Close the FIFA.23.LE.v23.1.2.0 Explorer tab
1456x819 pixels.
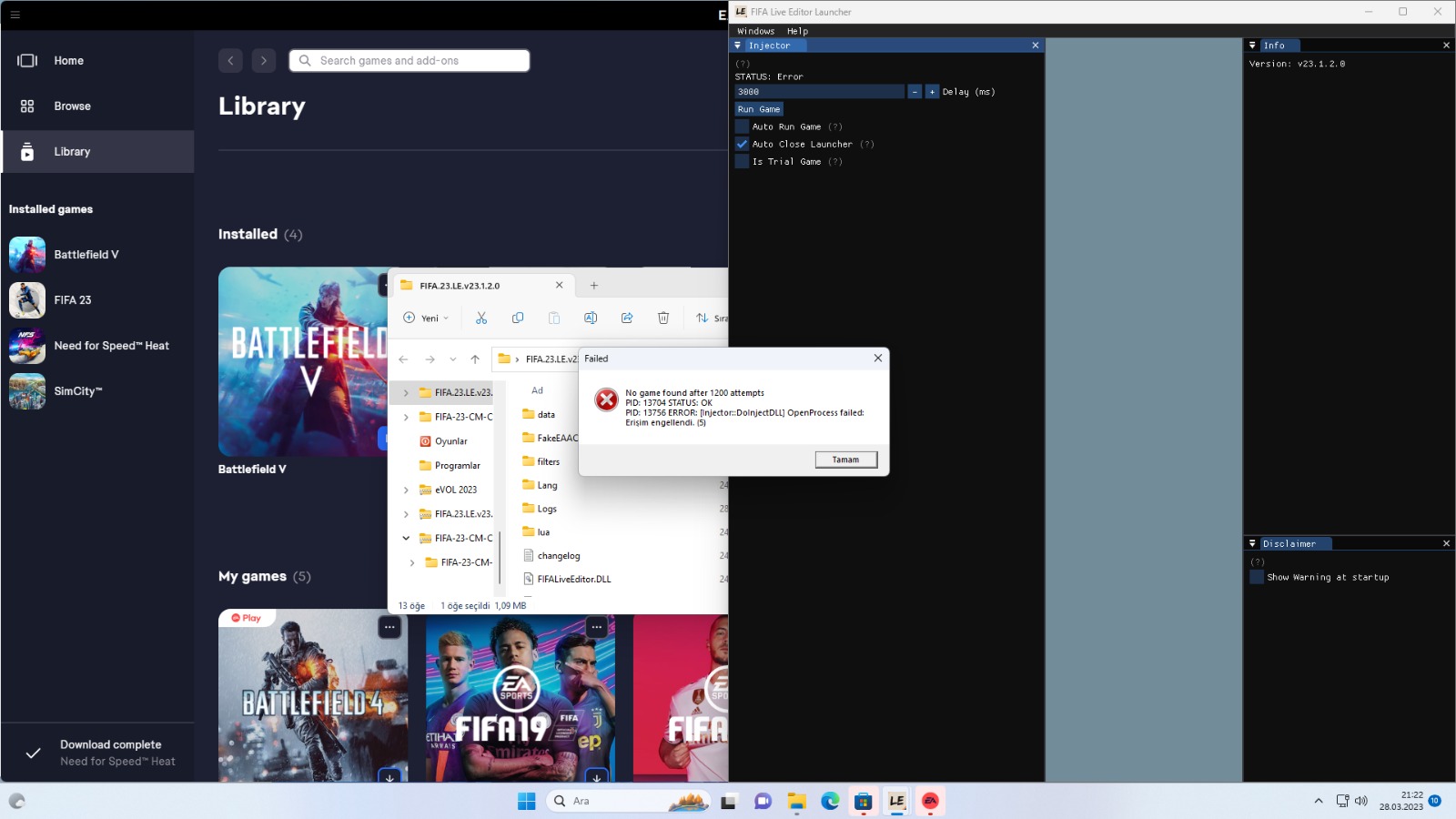pos(559,285)
